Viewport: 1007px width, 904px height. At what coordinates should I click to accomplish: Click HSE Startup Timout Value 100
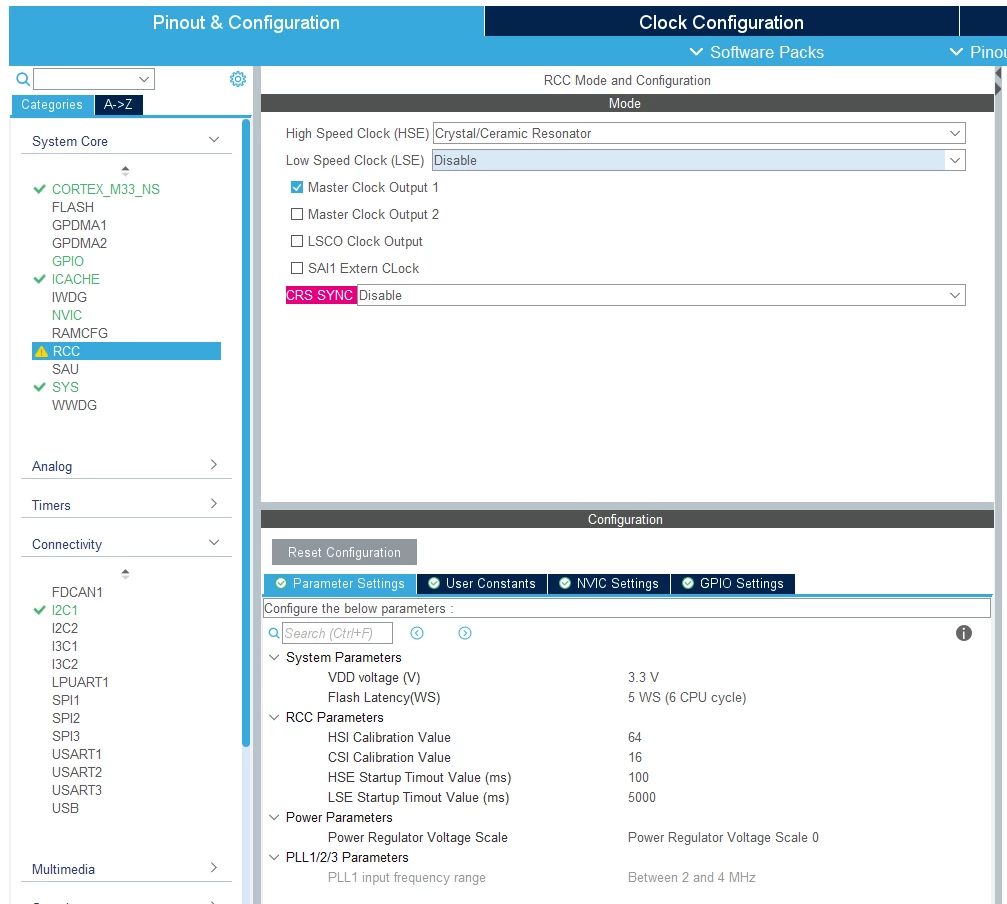tap(638, 777)
